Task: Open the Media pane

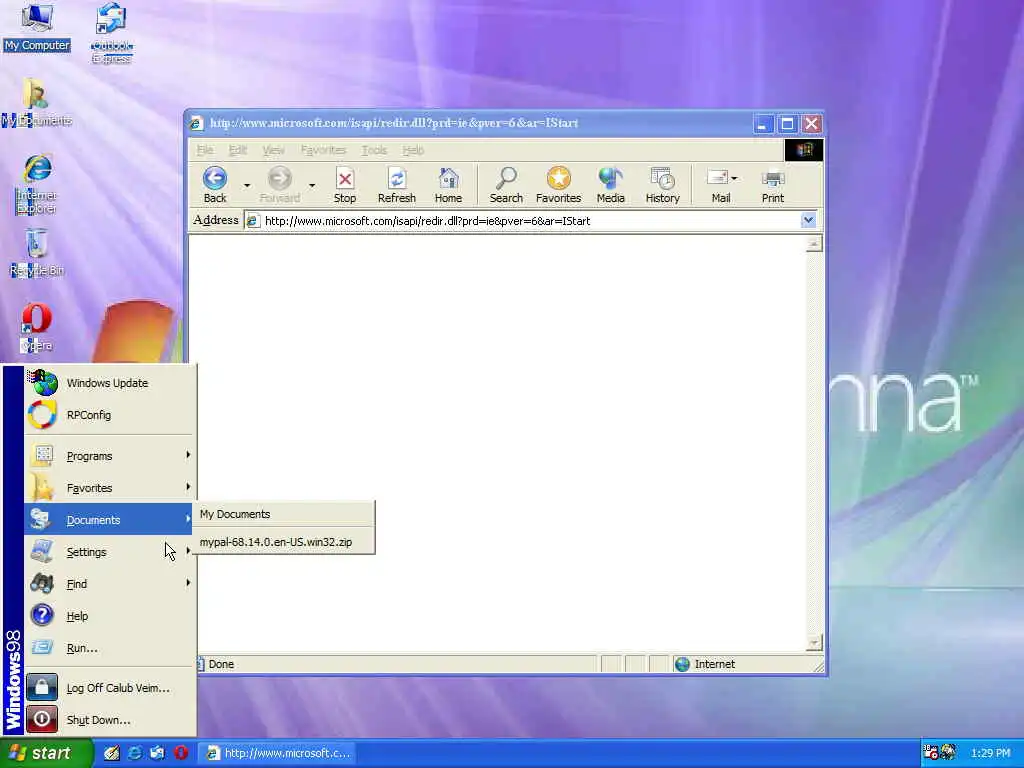Action: [x=611, y=185]
